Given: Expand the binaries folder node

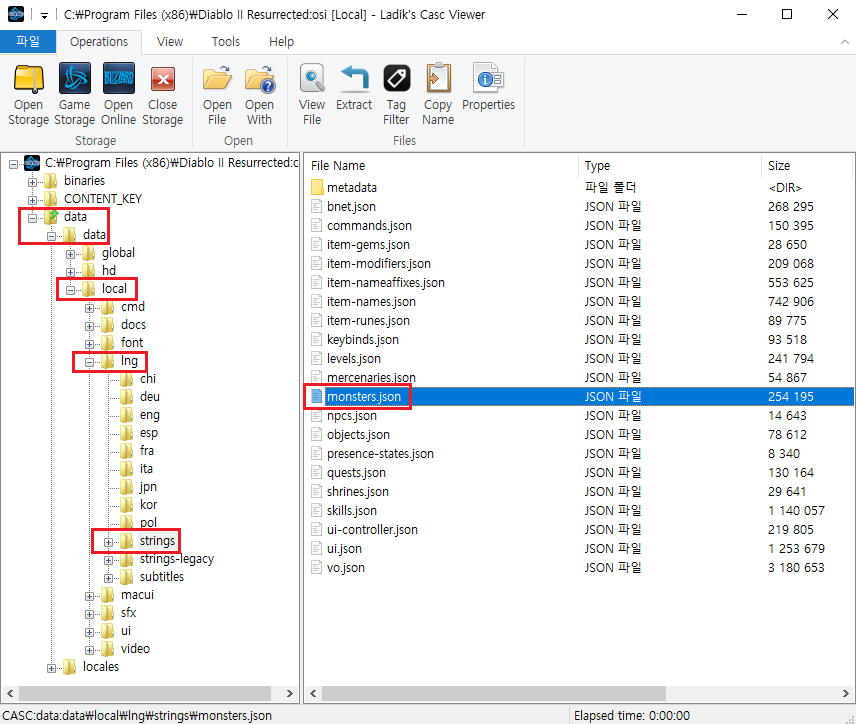Looking at the screenshot, I should (x=32, y=182).
